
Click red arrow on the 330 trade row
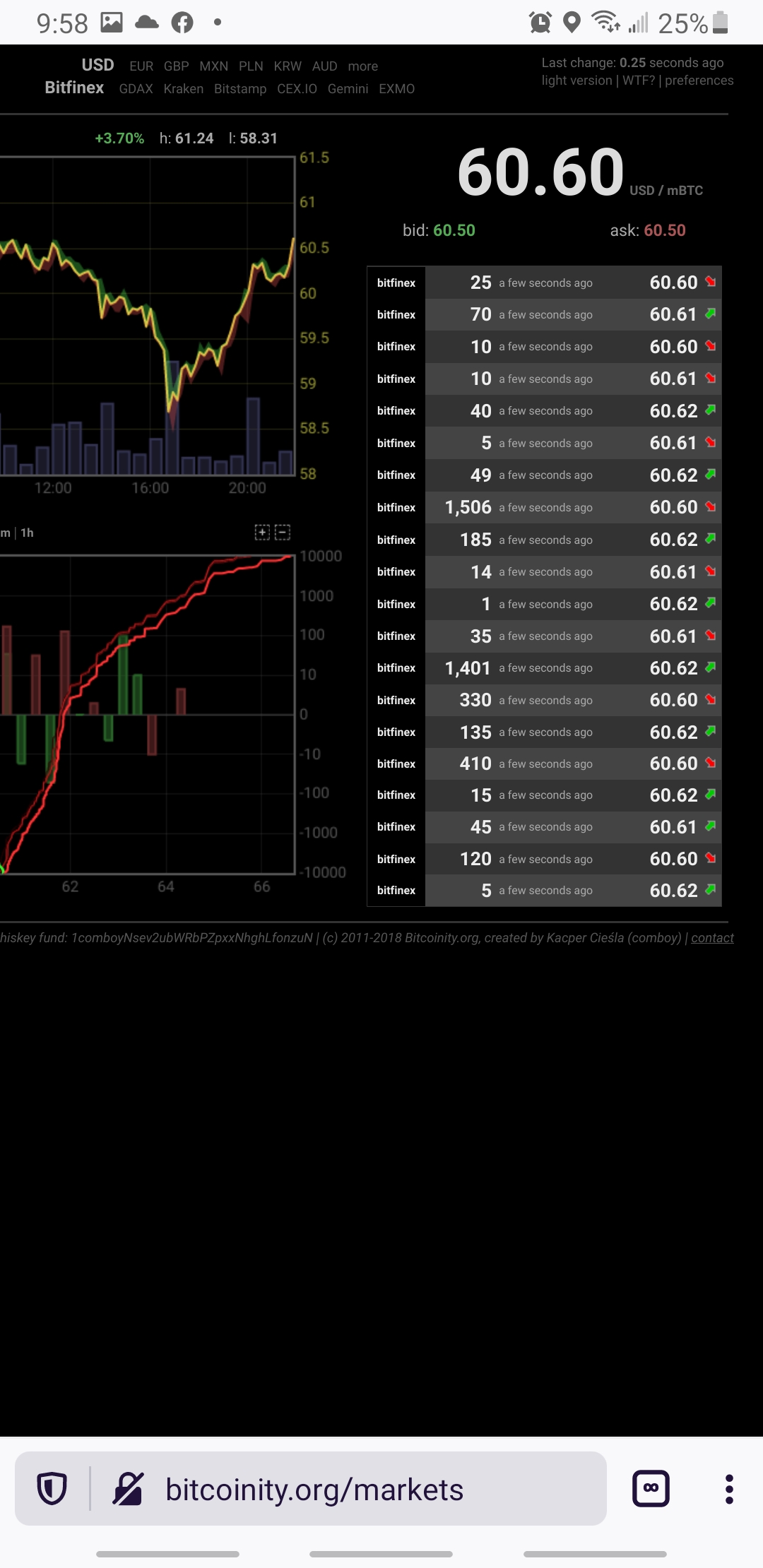tap(711, 699)
